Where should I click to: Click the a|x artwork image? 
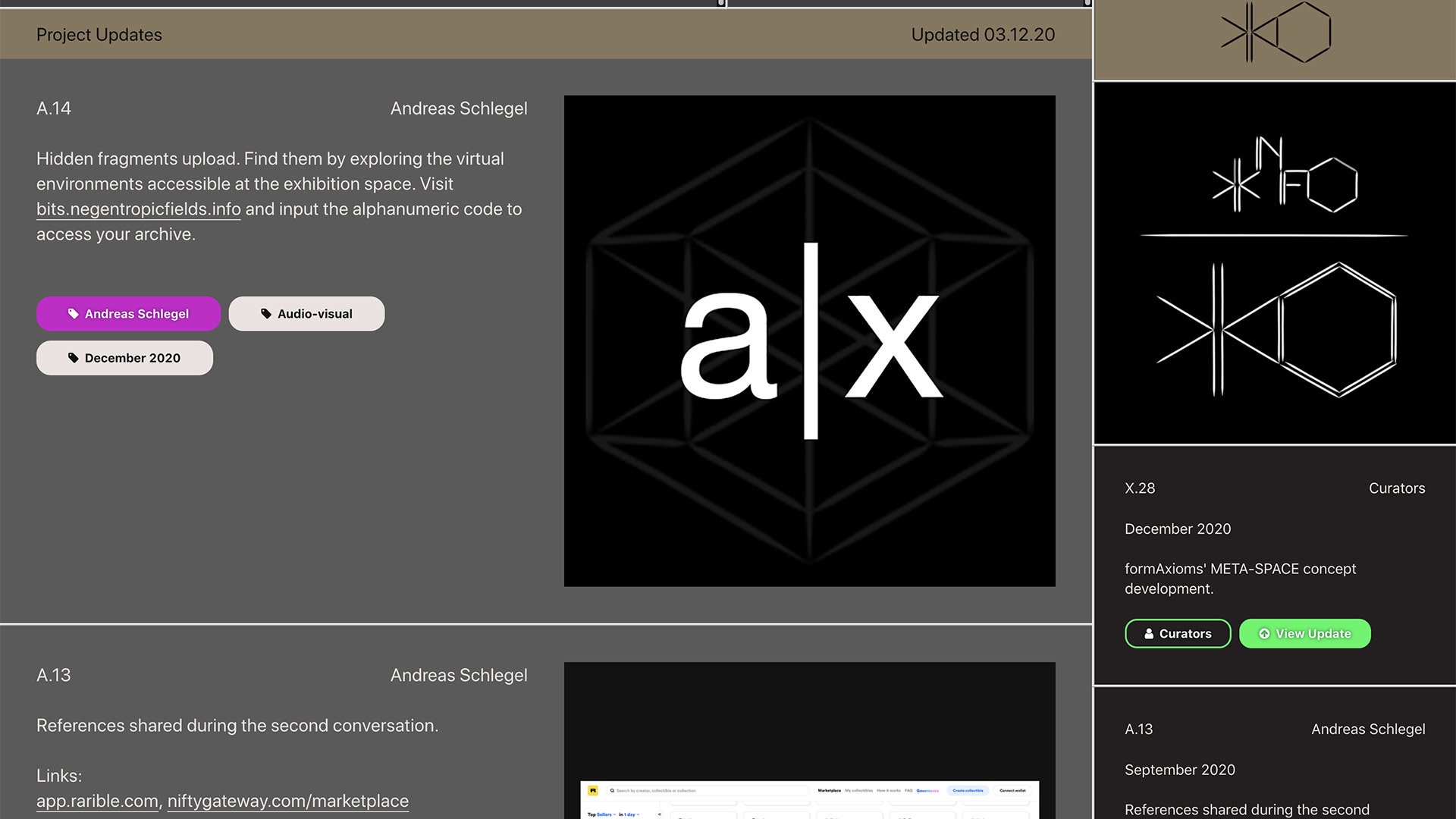tap(809, 340)
